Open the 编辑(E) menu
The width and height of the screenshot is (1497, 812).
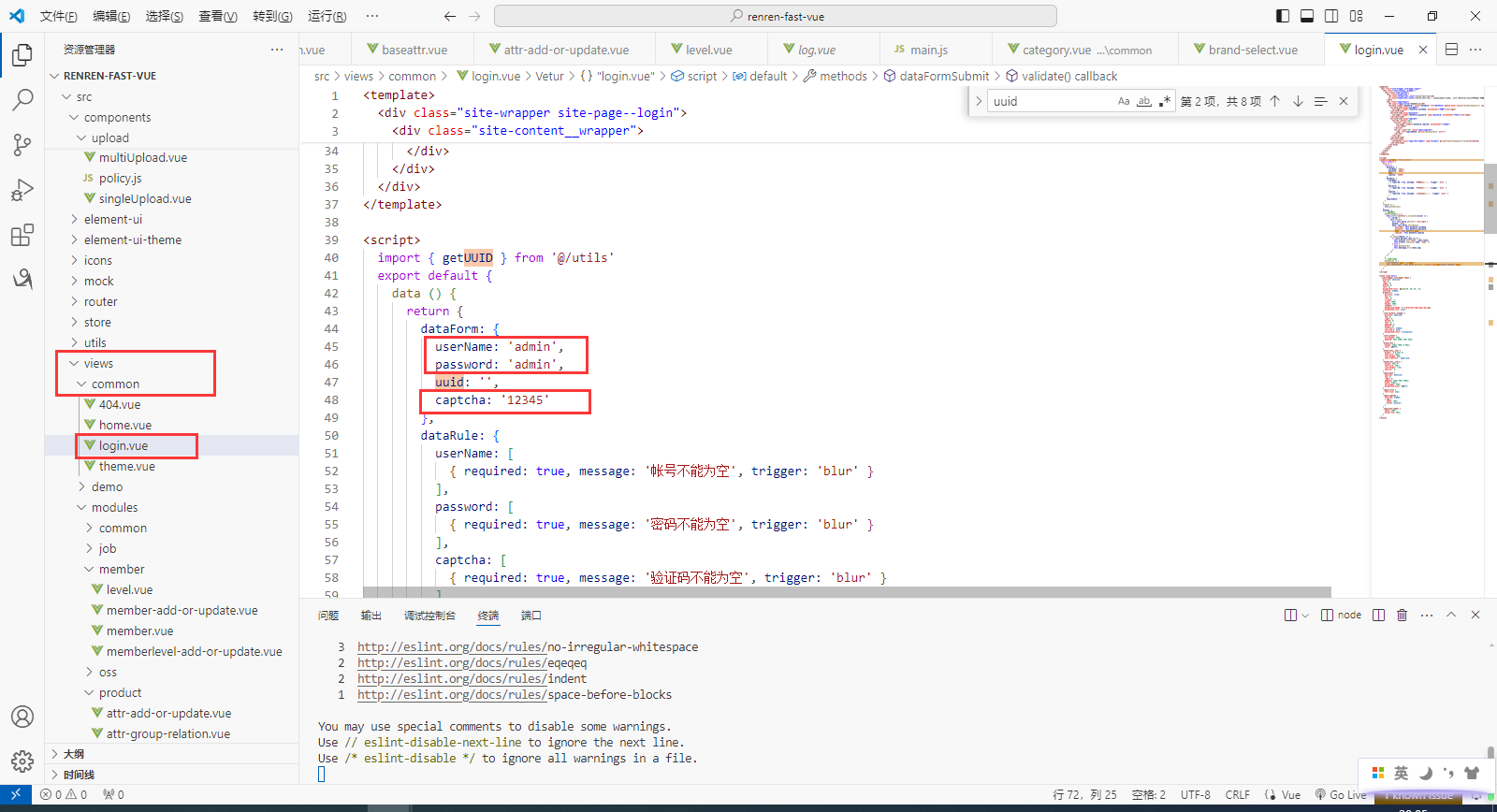111,16
